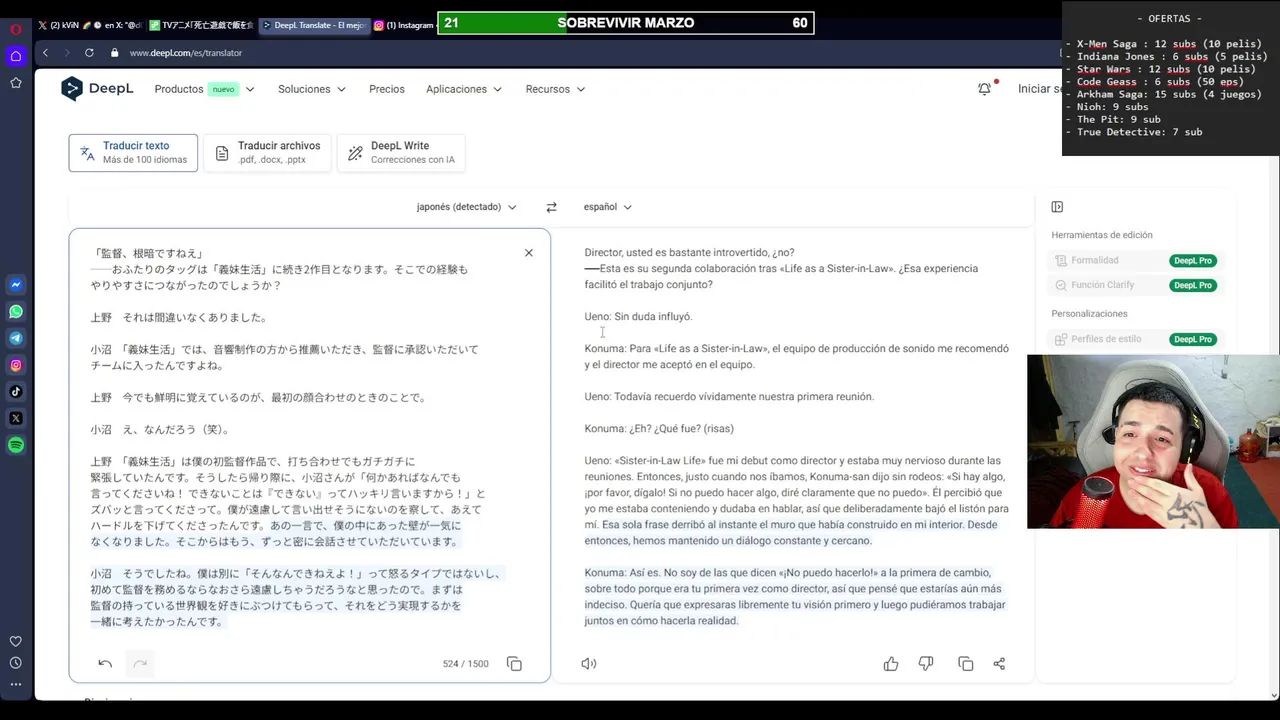Click the 'Ueno: Sin duda influyó.' translation line
Viewport: 1280px width, 720px height.
pos(638,316)
